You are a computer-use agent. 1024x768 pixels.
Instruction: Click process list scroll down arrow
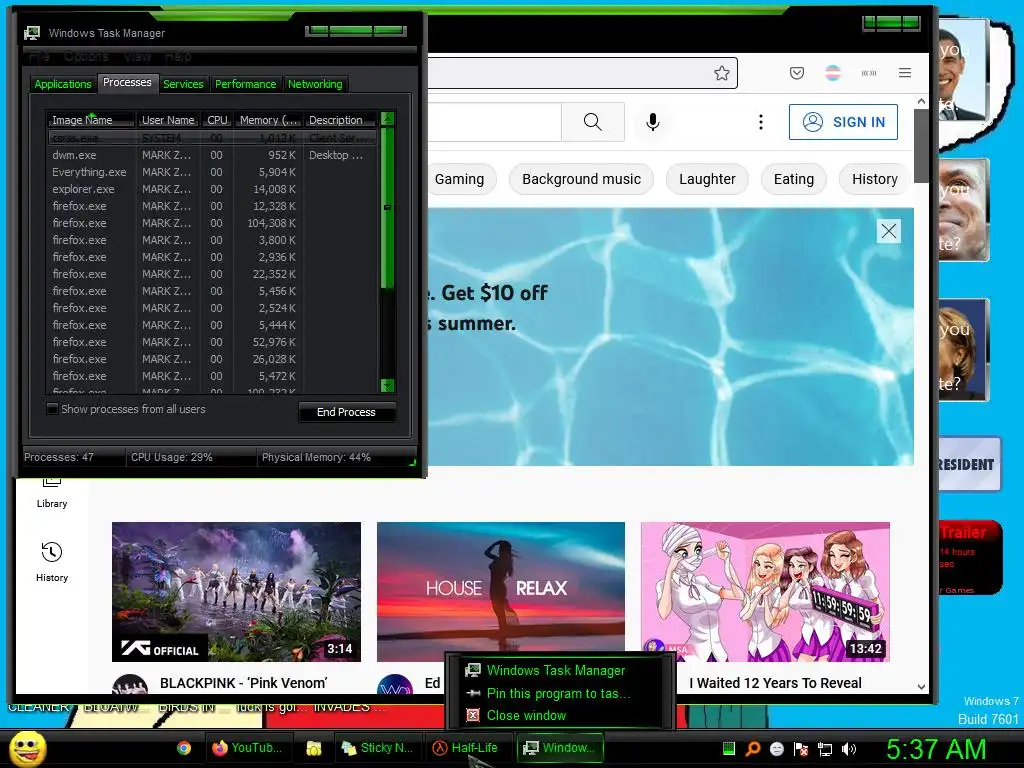[x=387, y=385]
